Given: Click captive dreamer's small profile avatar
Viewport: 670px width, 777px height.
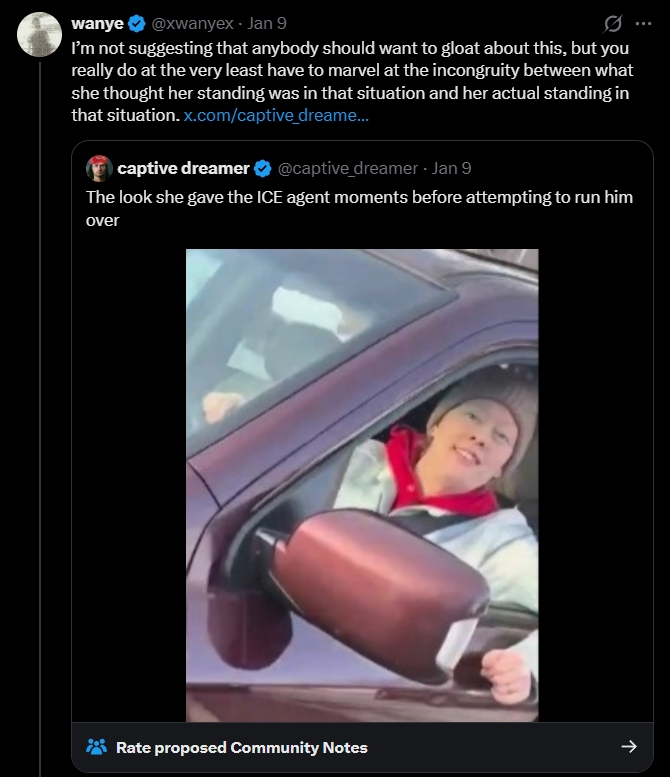Looking at the screenshot, I should pos(98,168).
